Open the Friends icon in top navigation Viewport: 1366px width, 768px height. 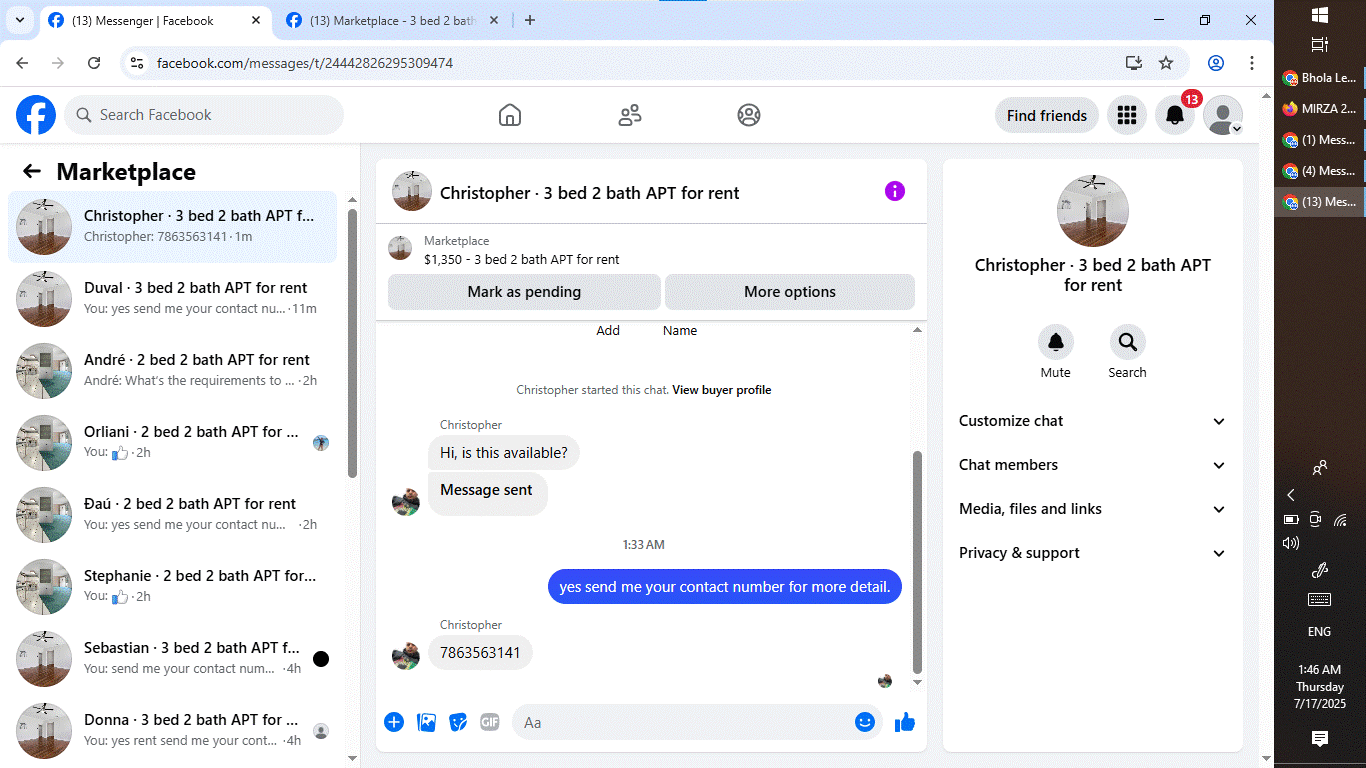click(x=630, y=115)
